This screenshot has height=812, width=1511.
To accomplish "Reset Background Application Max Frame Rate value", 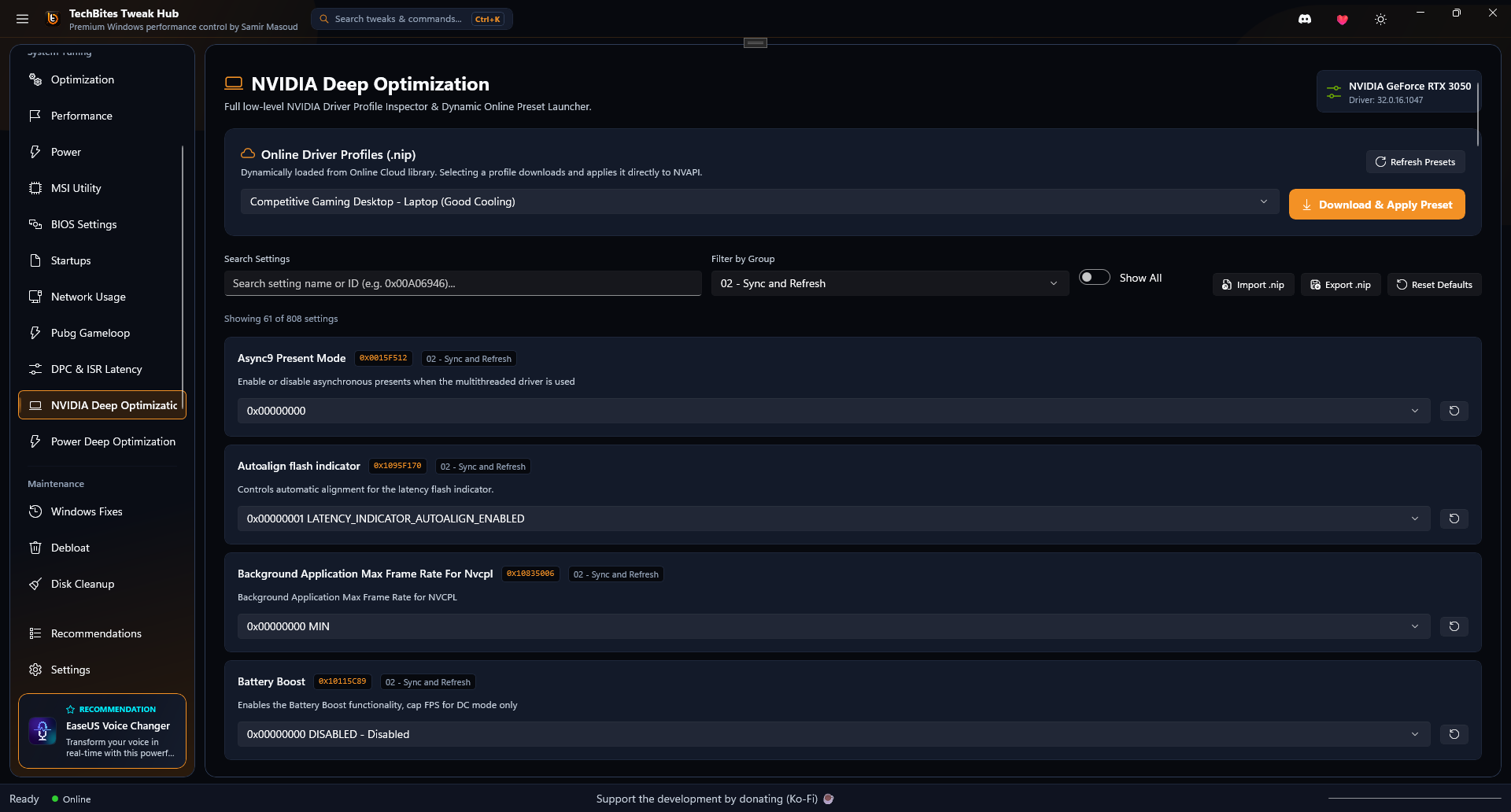I will 1454,626.
